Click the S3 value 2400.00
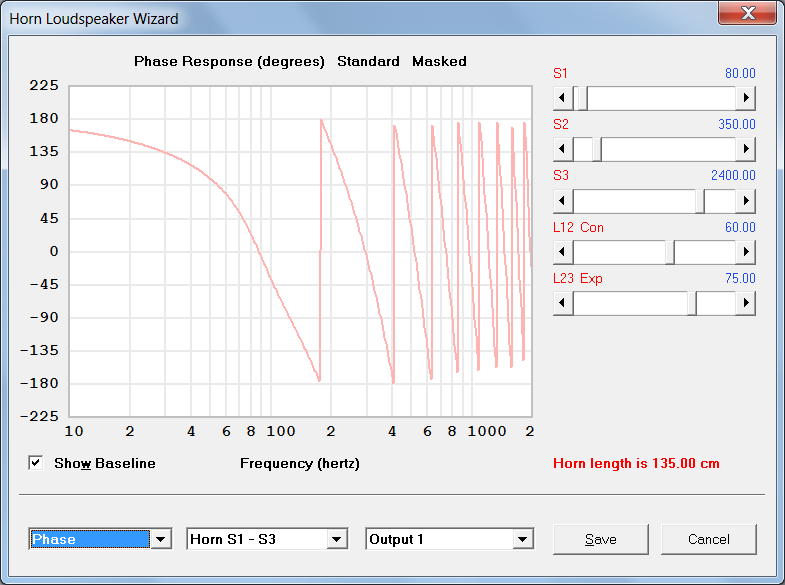Image resolution: width=785 pixels, height=585 pixels. click(x=733, y=175)
